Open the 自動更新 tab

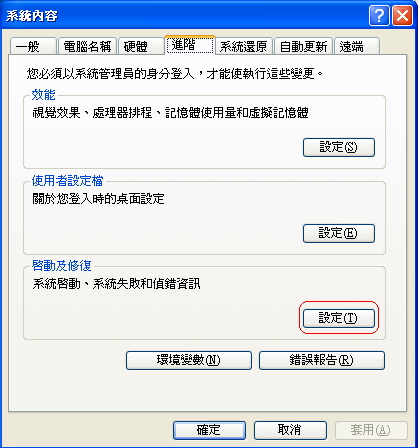[x=303, y=46]
